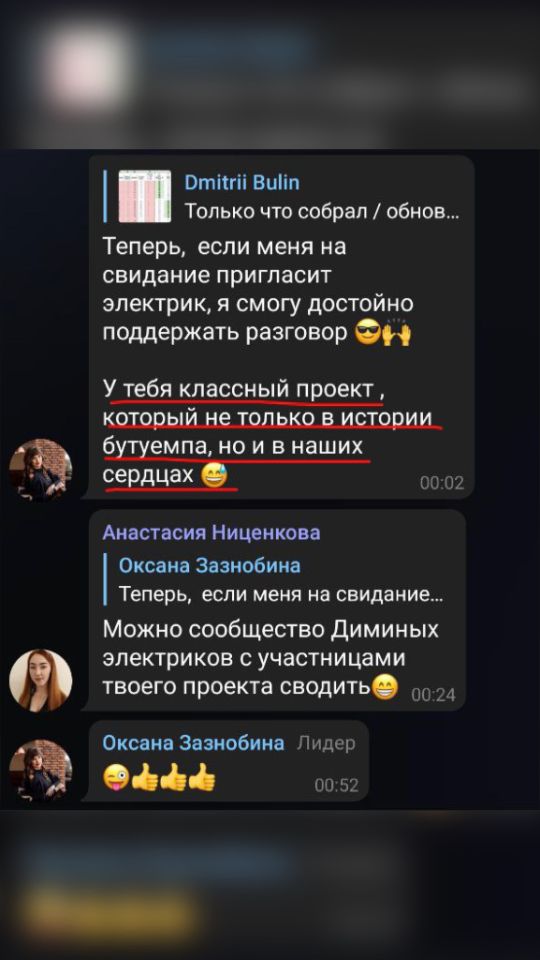Tap the avatar next to the thumbs-up message

tap(40, 770)
